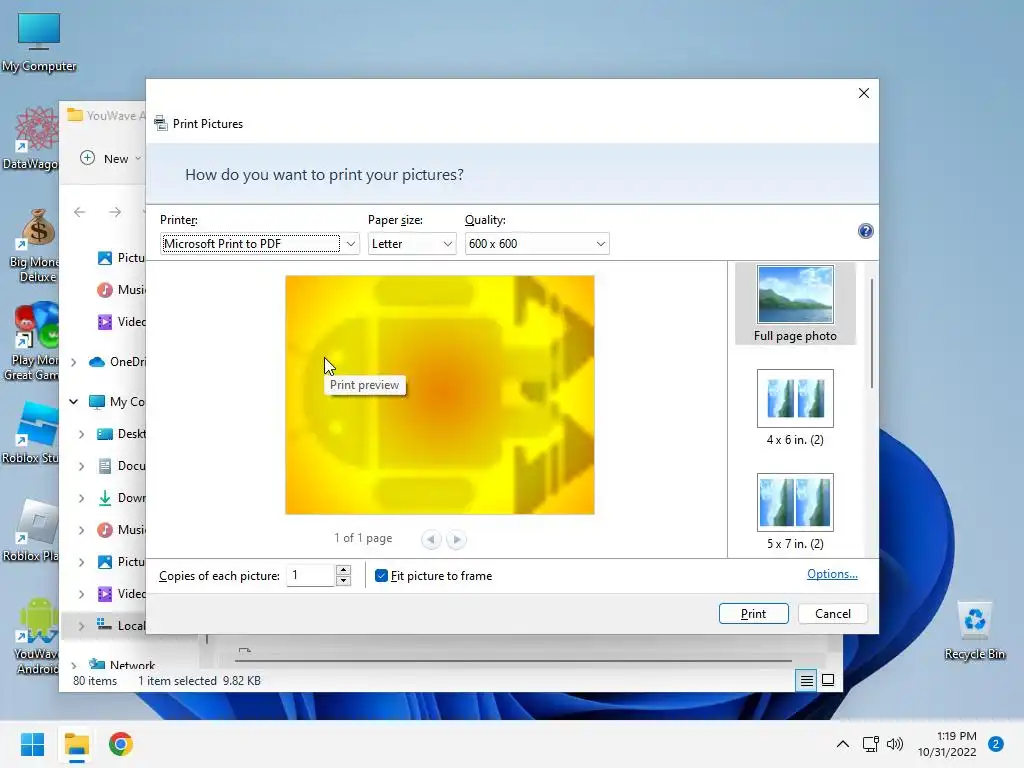
Task: Select the My Computer desktop icon
Action: click(x=39, y=42)
